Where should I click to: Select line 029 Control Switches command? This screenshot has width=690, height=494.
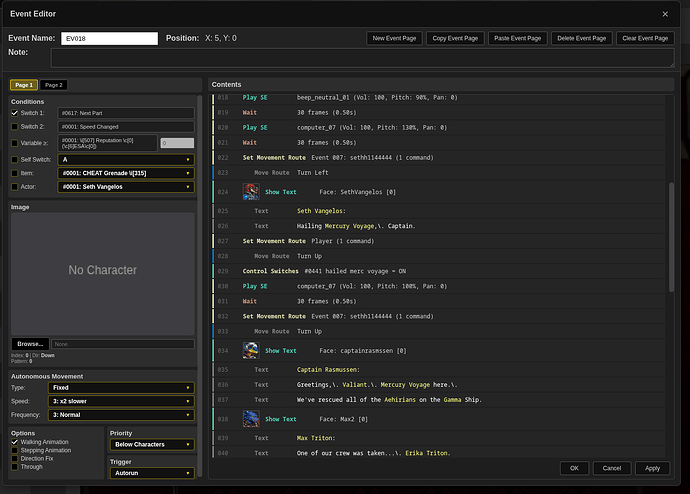[x=439, y=271]
